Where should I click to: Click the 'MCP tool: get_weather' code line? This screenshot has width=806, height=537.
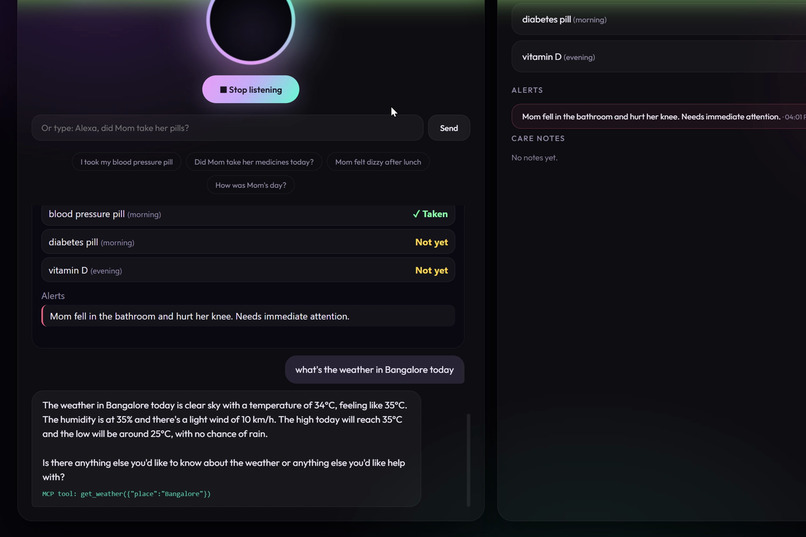click(x=126, y=494)
